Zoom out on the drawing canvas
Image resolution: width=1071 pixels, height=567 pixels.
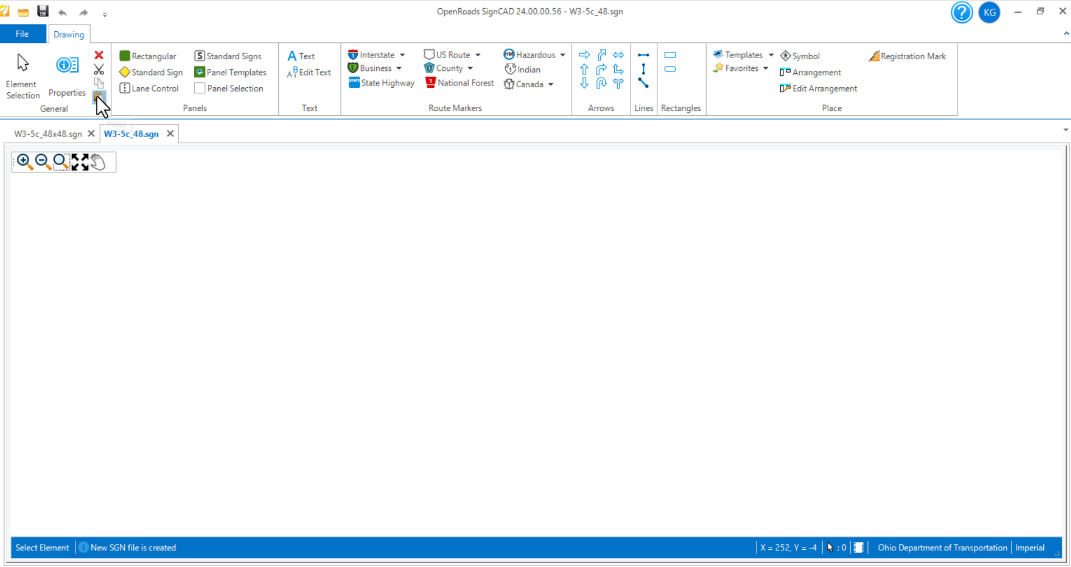coord(43,162)
